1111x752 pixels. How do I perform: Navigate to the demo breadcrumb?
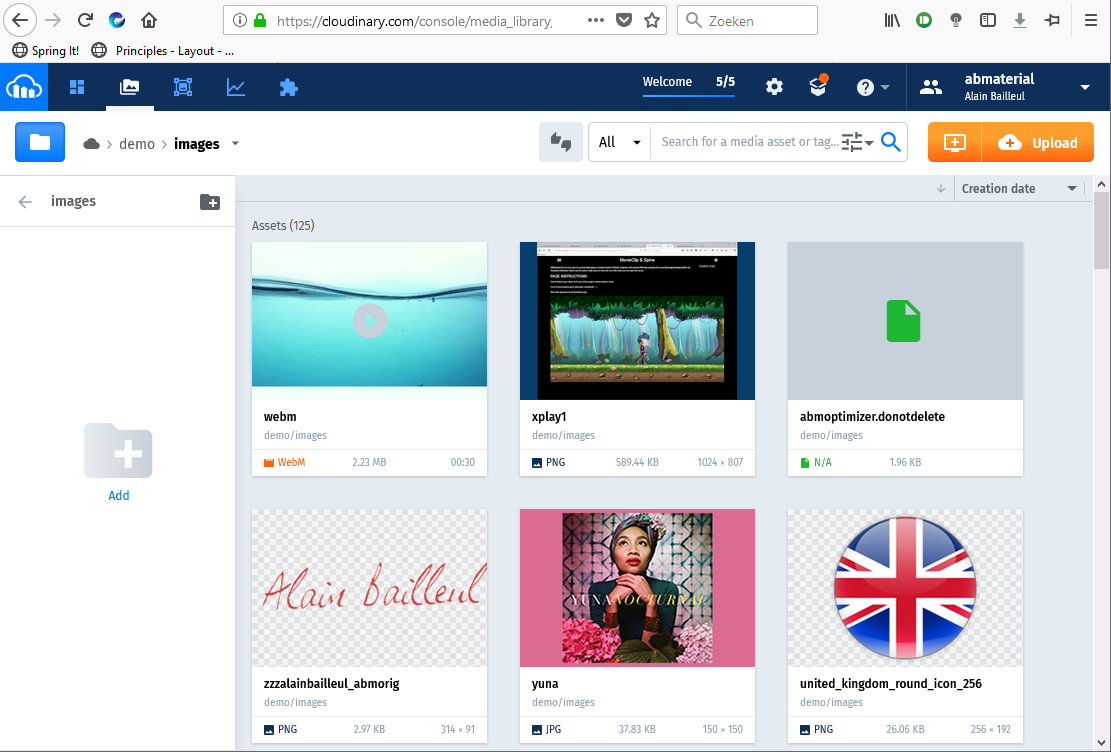(x=137, y=144)
